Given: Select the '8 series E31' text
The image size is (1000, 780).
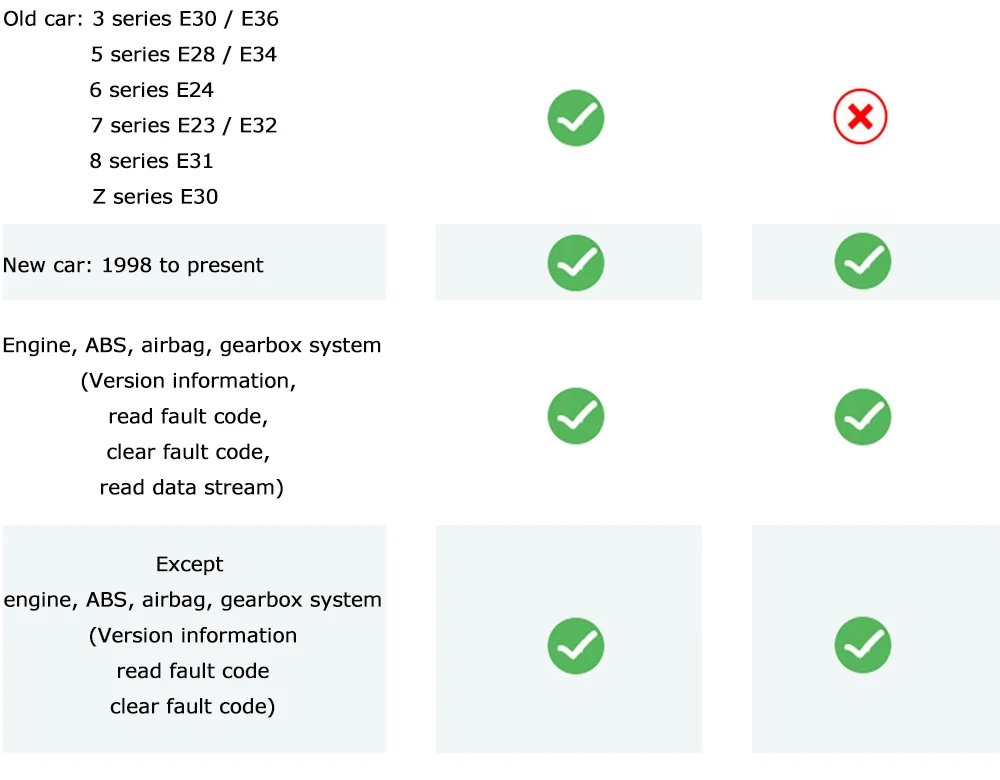Looking at the screenshot, I should coord(152,161).
